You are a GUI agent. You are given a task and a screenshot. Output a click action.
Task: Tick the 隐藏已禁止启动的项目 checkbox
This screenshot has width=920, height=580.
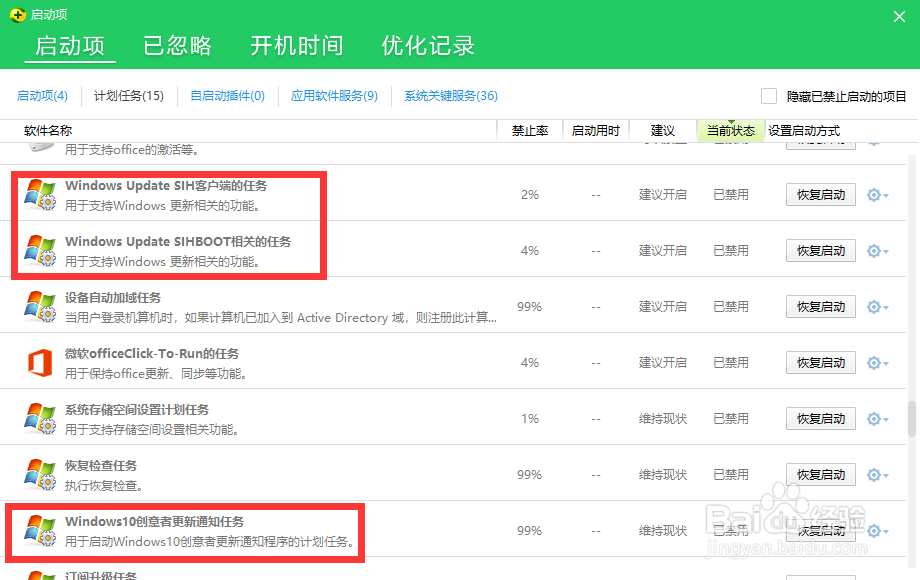click(769, 96)
